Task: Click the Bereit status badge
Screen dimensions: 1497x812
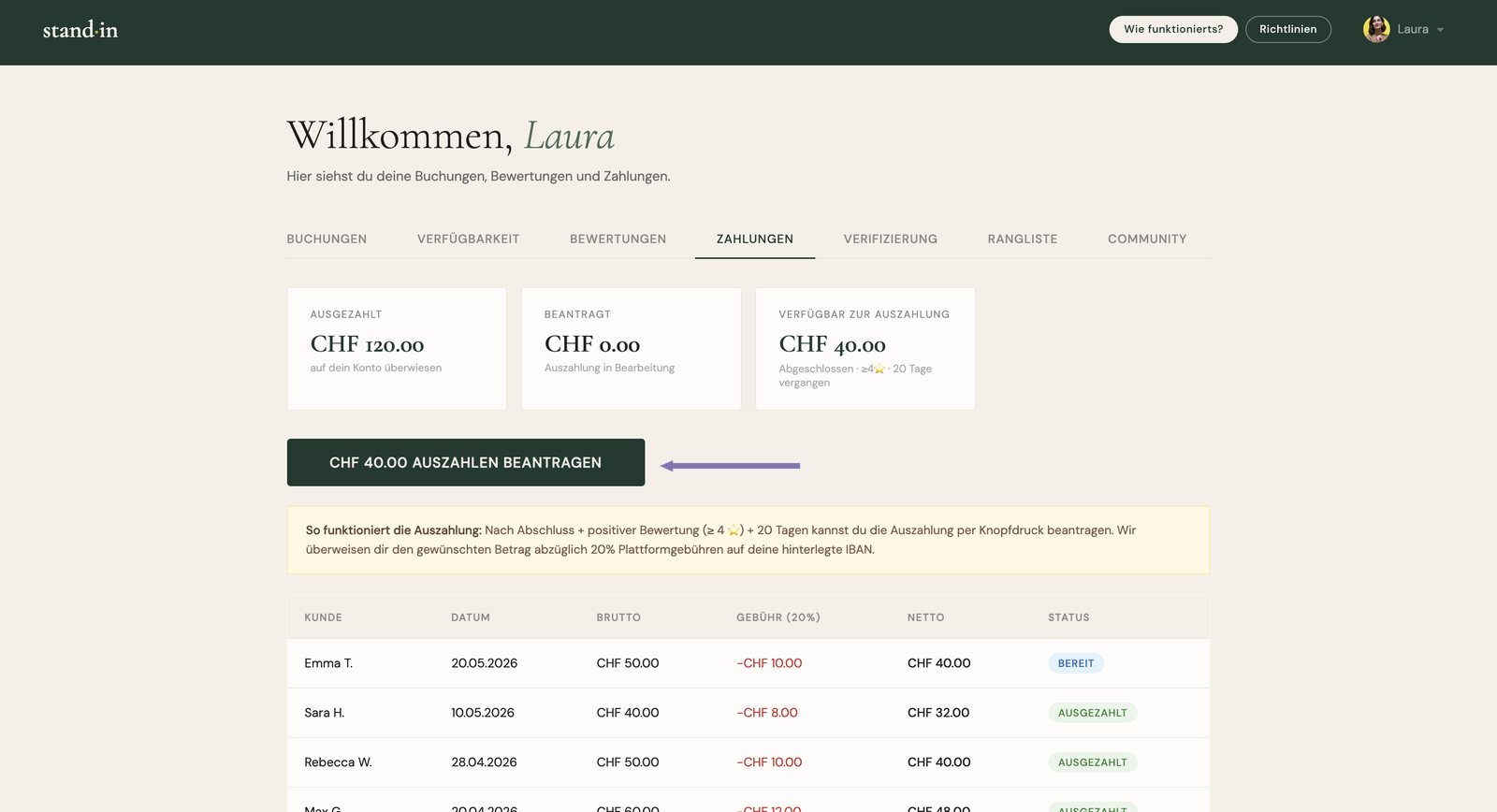Action: click(x=1076, y=663)
